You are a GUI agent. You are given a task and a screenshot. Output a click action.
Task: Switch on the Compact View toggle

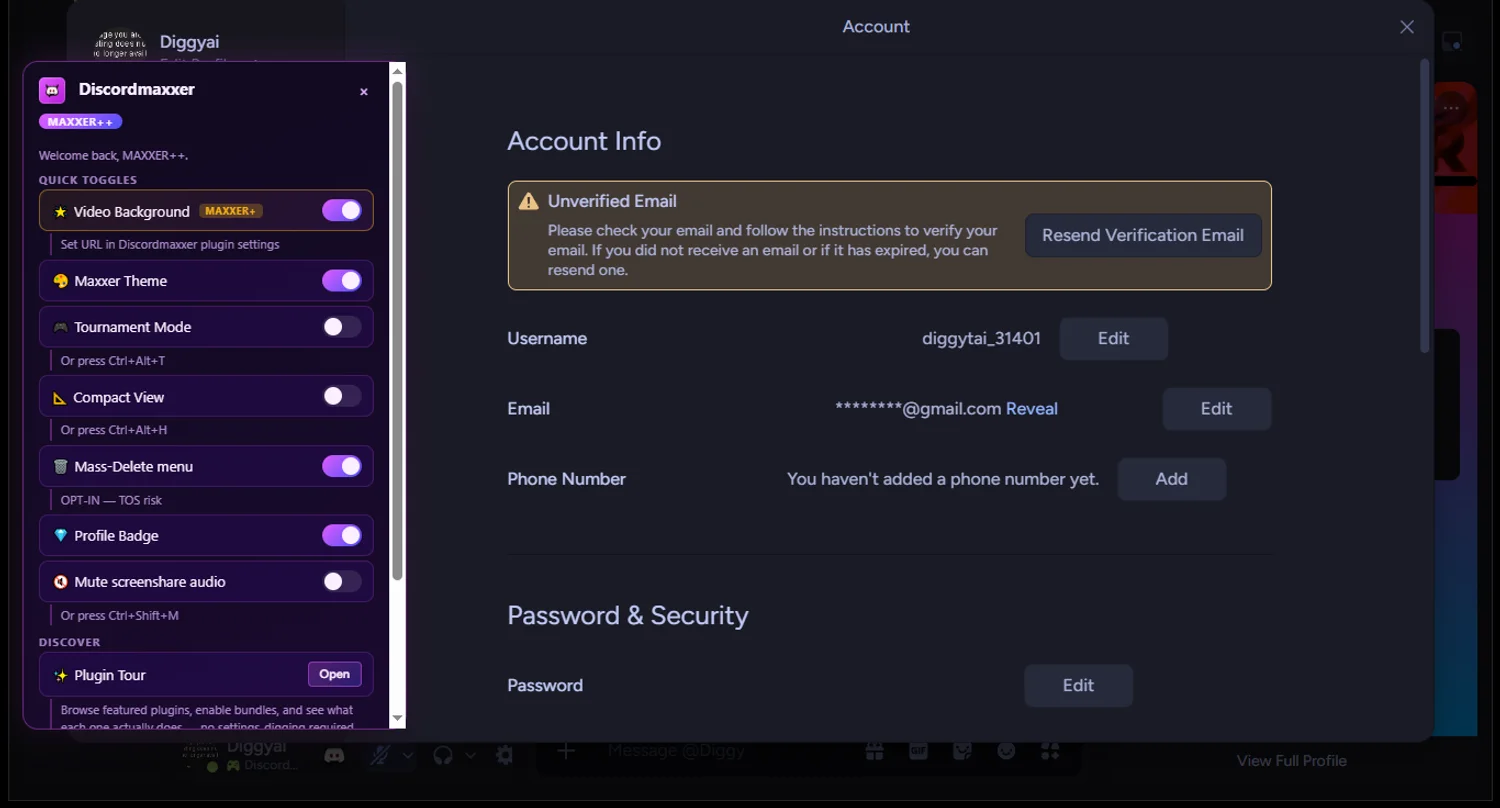click(342, 397)
